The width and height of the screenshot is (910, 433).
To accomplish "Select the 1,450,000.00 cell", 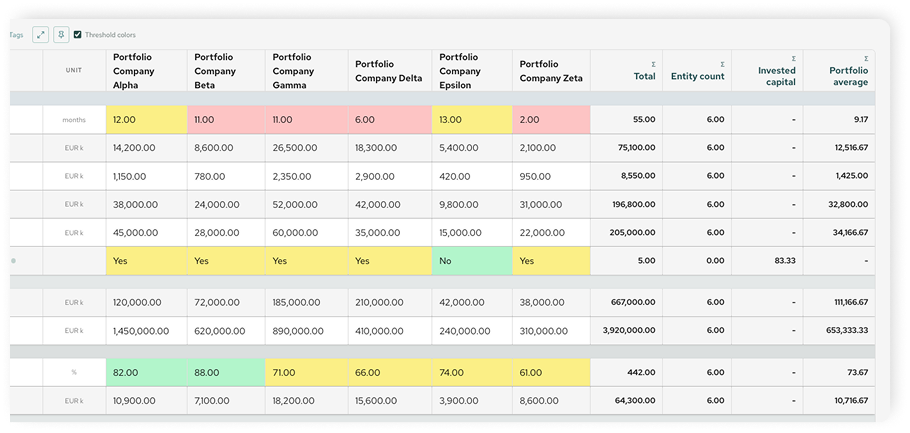I will pyautogui.click(x=146, y=331).
